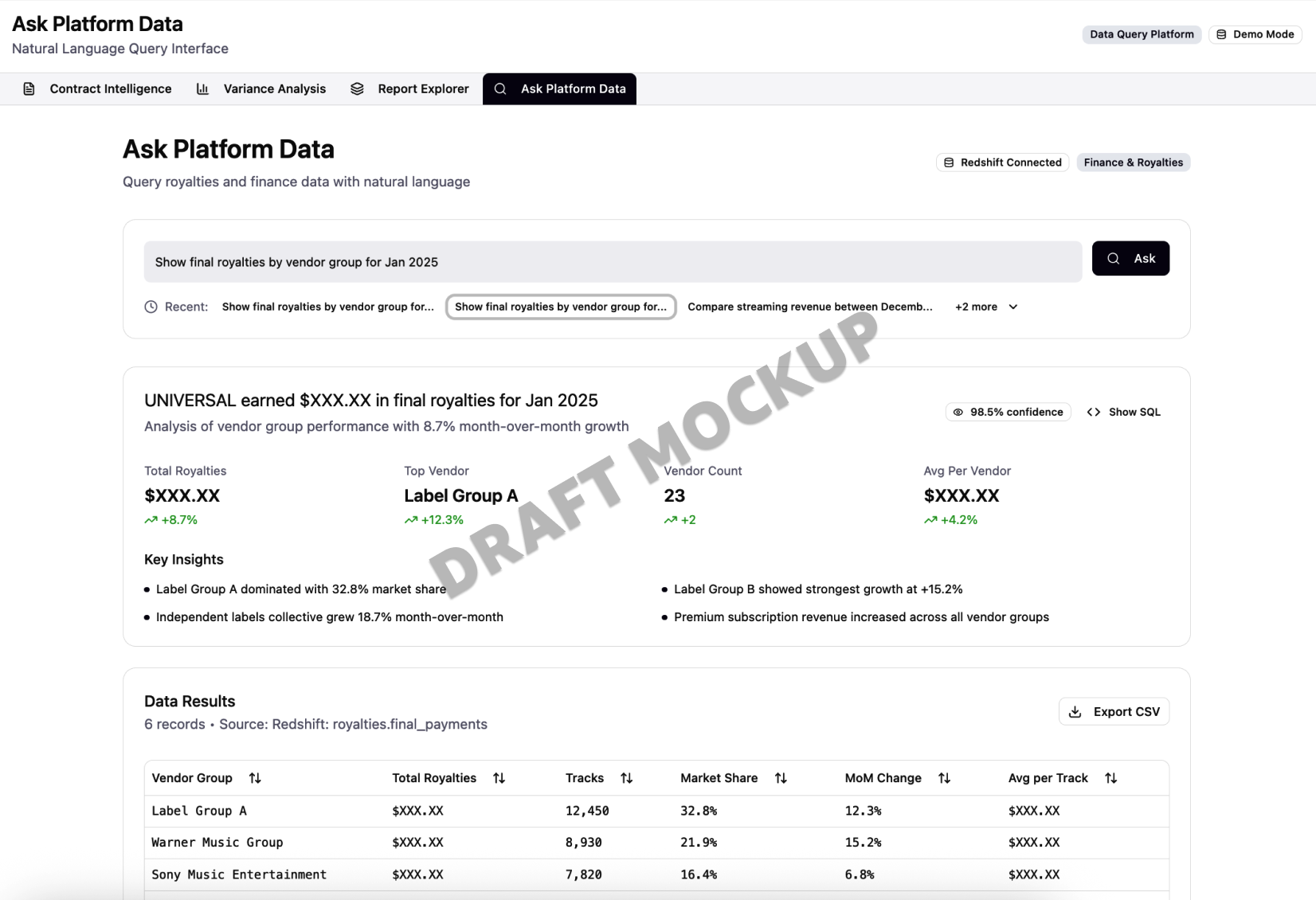Viewport: 1316px width, 900px height.
Task: Click the magnifier icon on the Ask button
Action: click(1114, 258)
